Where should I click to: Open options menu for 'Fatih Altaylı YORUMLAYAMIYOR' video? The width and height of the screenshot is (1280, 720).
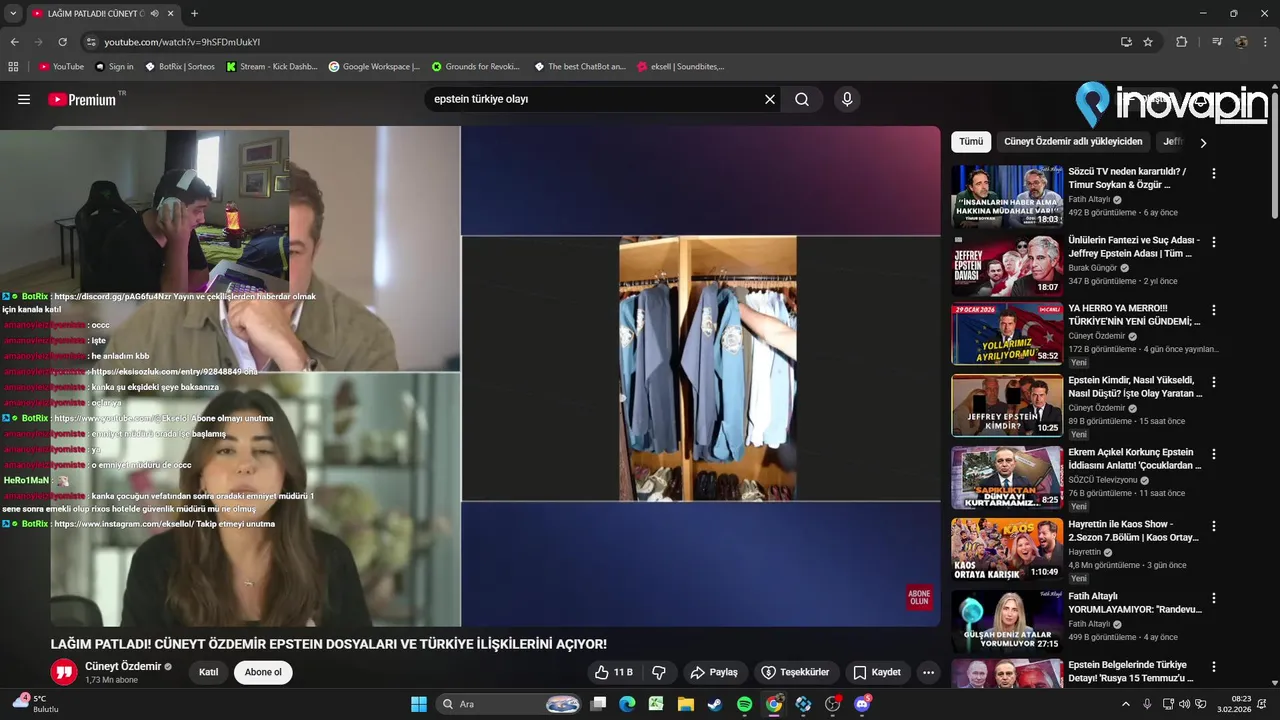coord(1214,598)
